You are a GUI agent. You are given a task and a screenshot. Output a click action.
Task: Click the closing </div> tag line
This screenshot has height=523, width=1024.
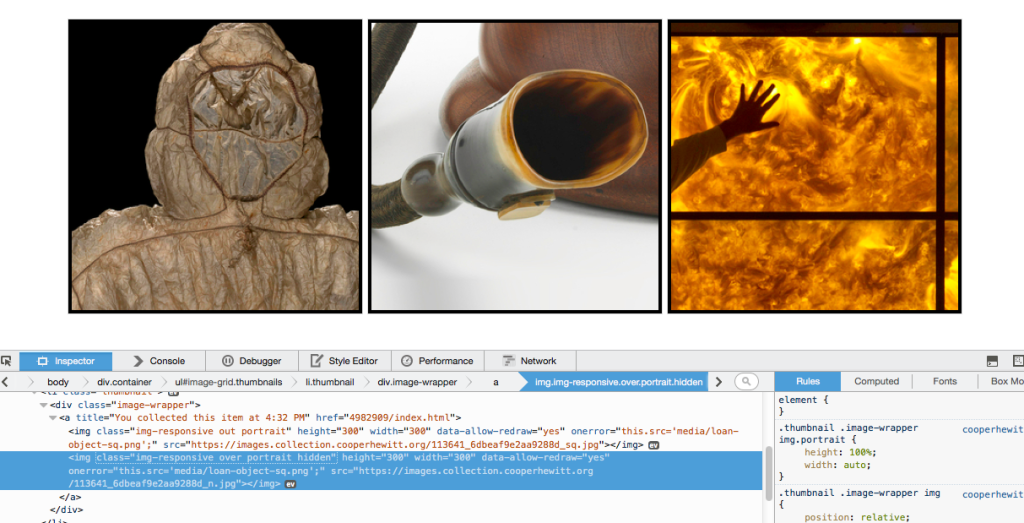(66, 510)
